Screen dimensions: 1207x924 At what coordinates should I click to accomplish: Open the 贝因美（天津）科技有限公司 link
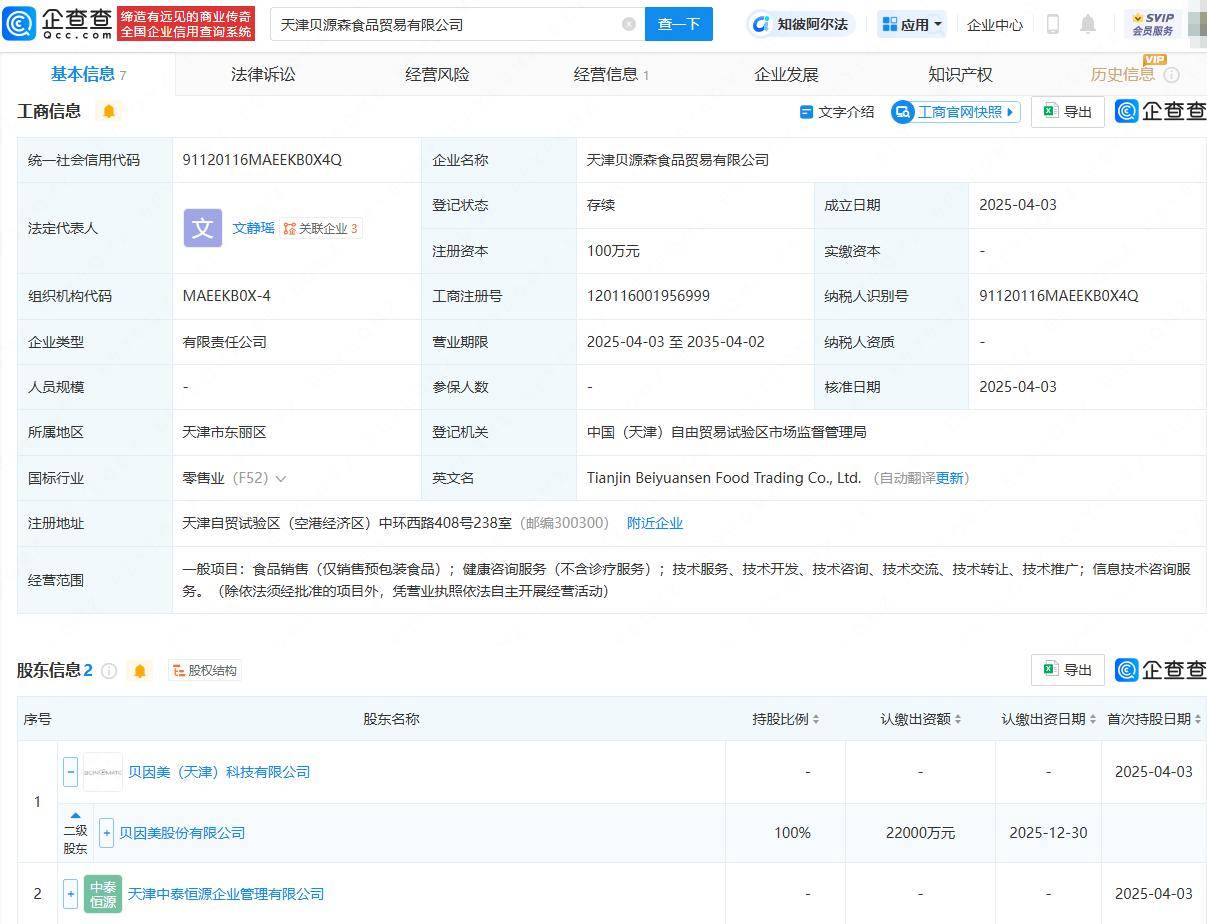click(219, 772)
